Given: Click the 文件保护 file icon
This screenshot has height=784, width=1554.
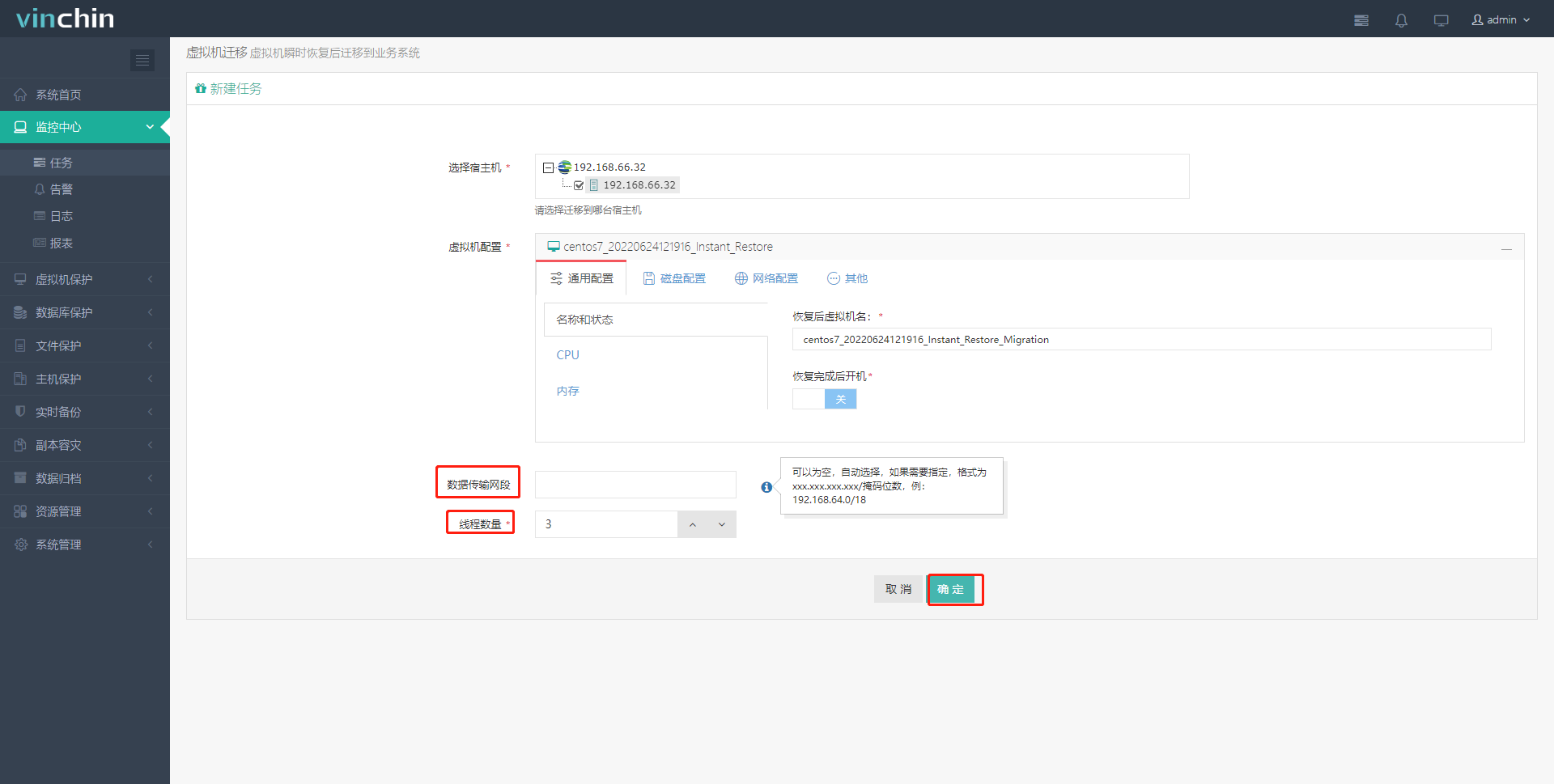Looking at the screenshot, I should (x=20, y=345).
